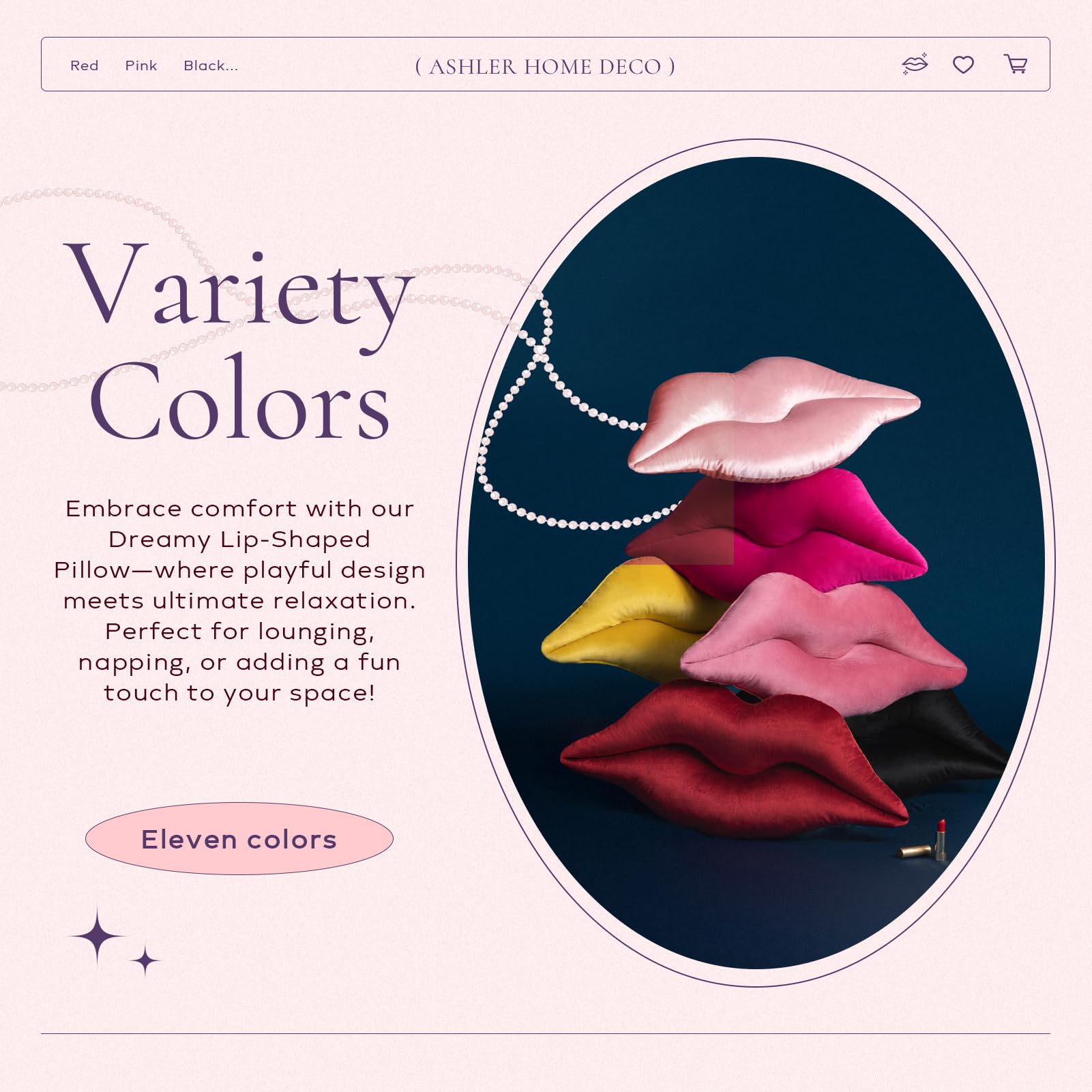Select the Pink menu item
The height and width of the screenshot is (1092, 1092).
[x=141, y=65]
